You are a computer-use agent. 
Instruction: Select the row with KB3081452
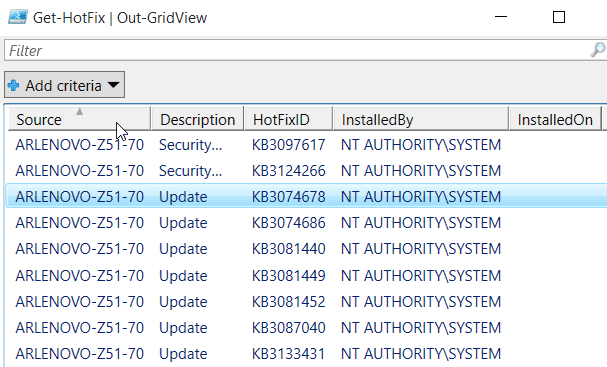pos(307,302)
